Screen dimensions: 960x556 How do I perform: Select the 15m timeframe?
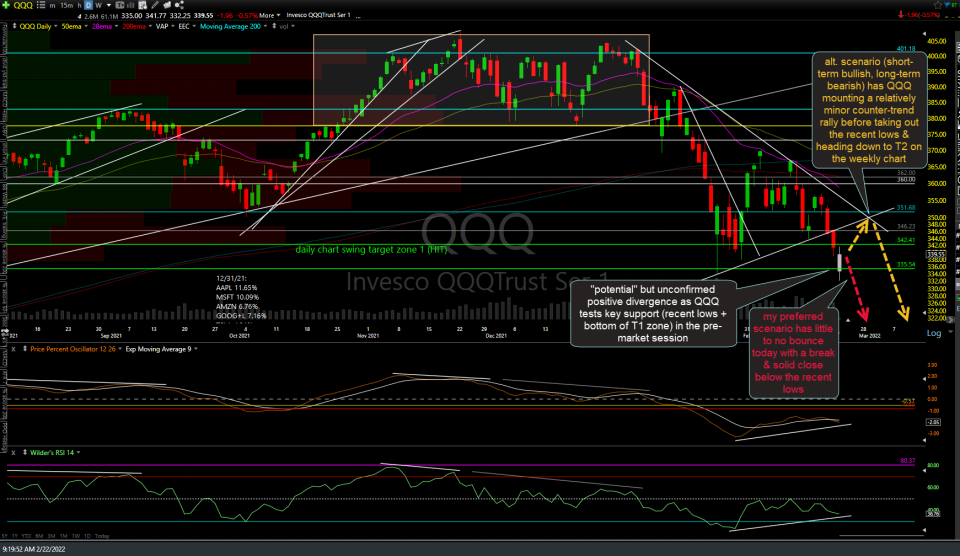pos(67,5)
